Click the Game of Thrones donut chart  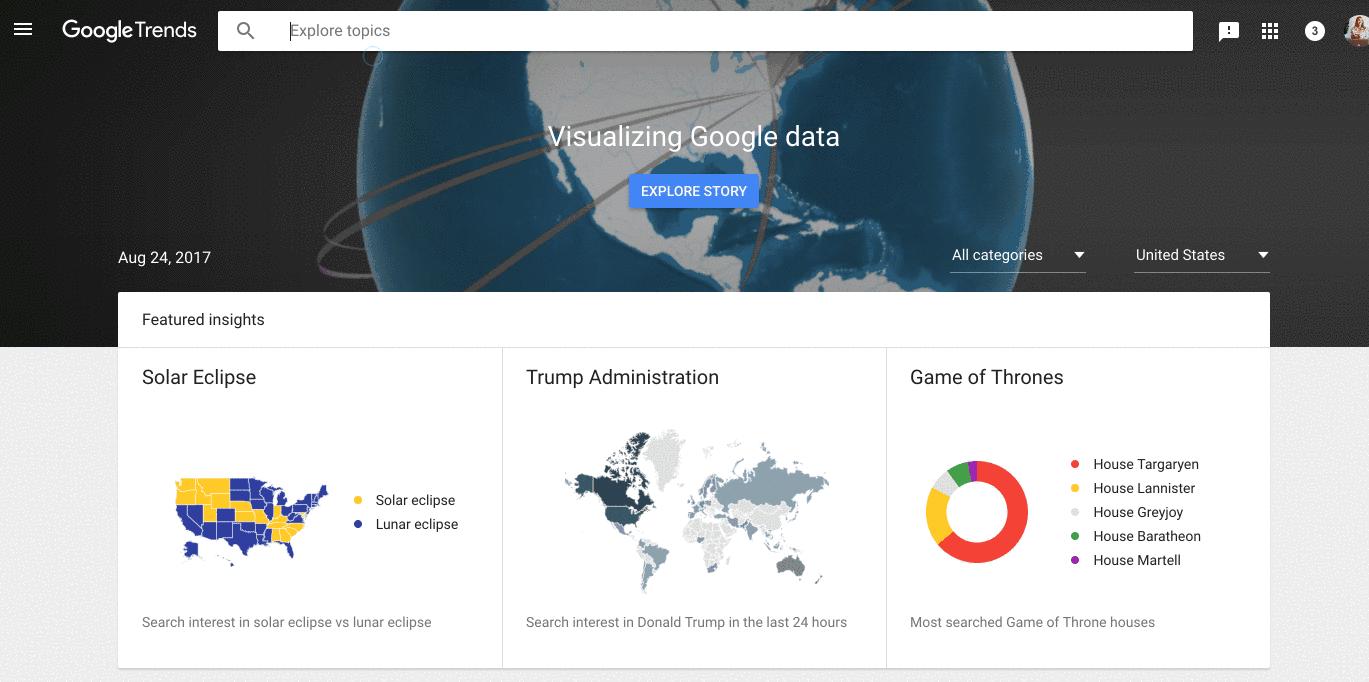coord(977,512)
